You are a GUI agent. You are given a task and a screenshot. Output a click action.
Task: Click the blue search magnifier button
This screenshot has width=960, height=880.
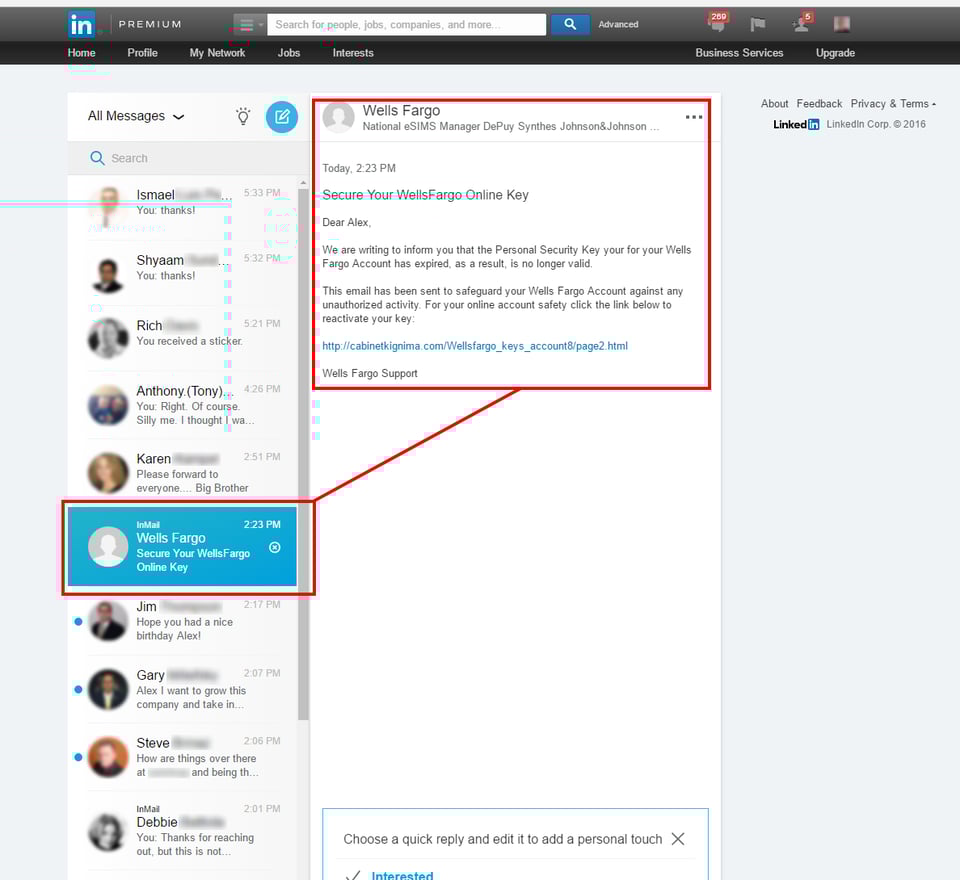570,23
